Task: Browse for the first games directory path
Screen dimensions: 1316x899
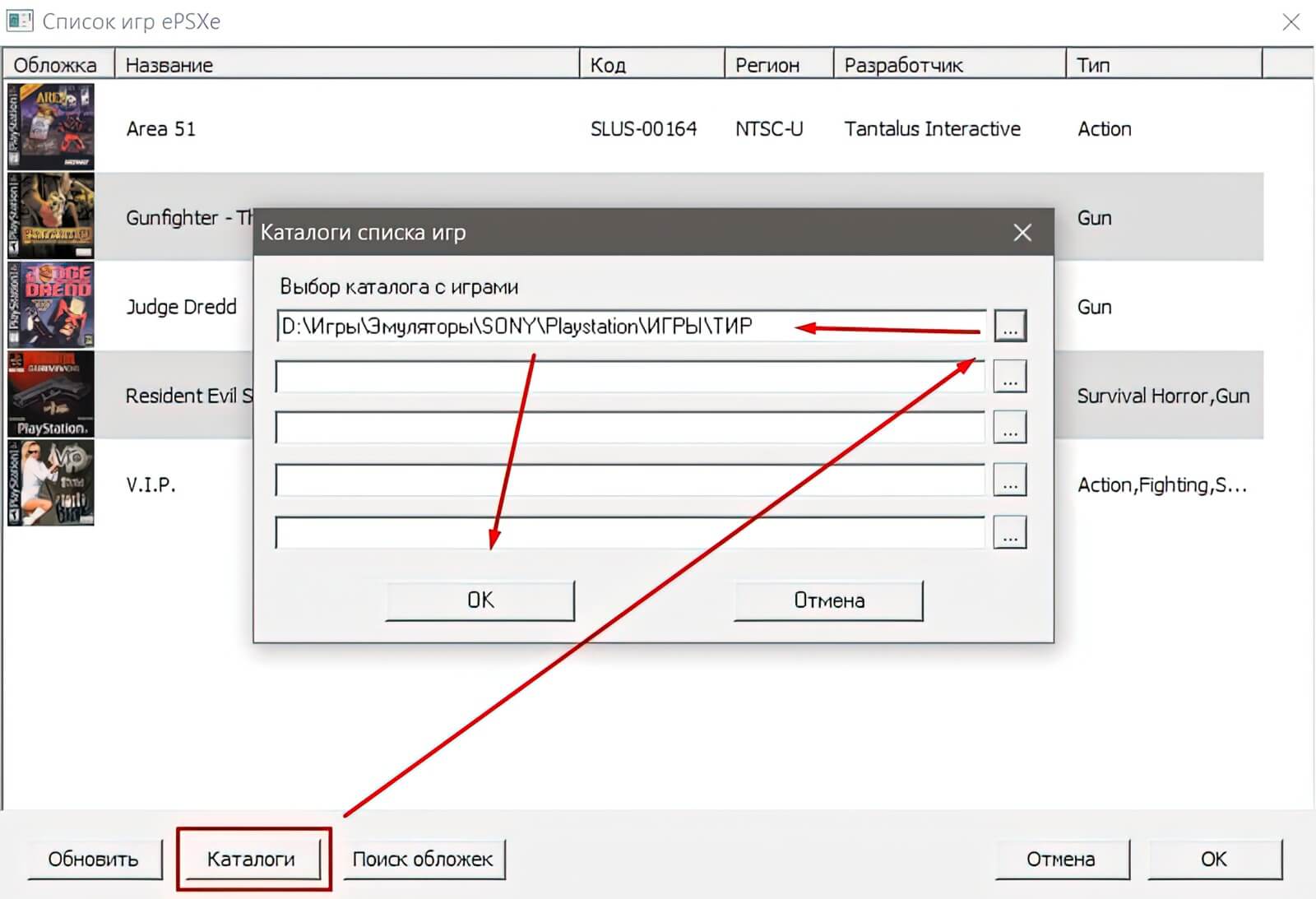Action: click(1010, 326)
